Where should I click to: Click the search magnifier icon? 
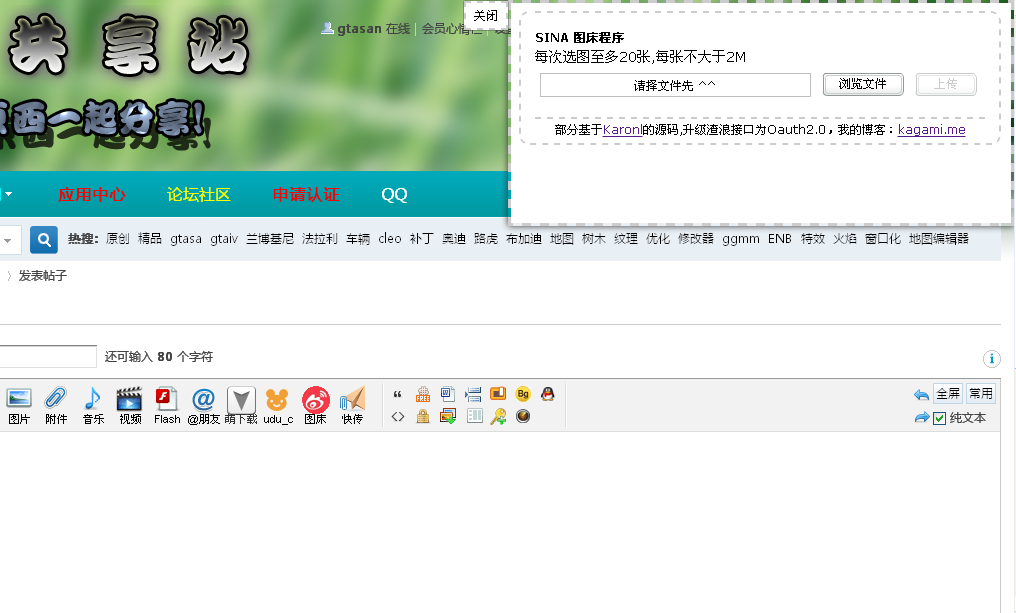coord(43,240)
